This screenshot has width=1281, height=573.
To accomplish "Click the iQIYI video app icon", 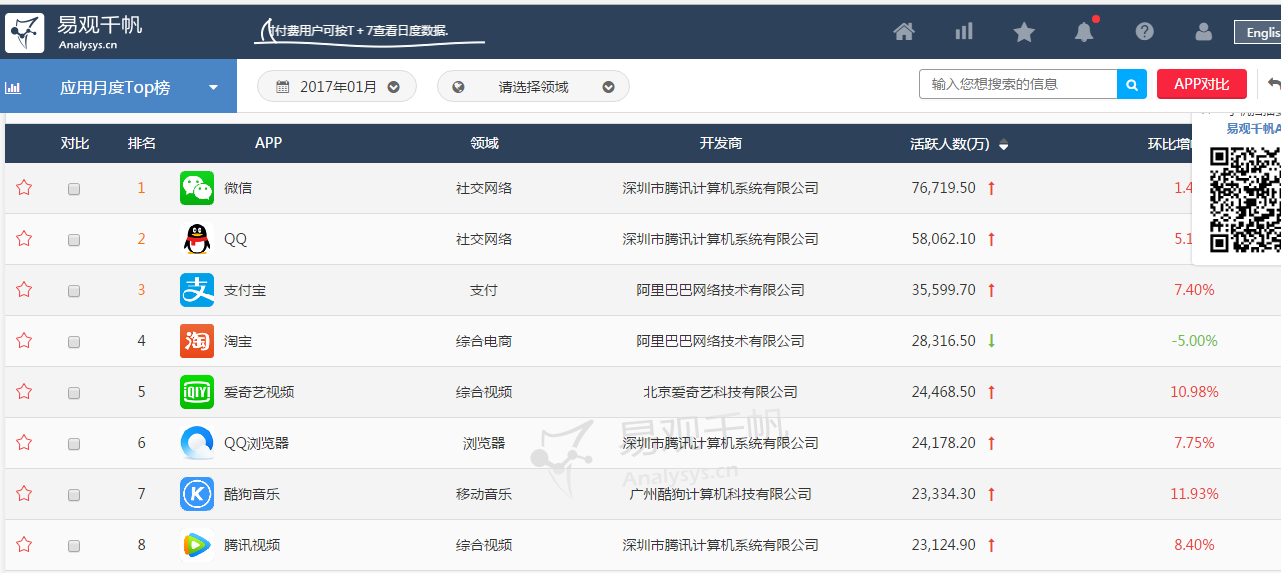I will [197, 392].
